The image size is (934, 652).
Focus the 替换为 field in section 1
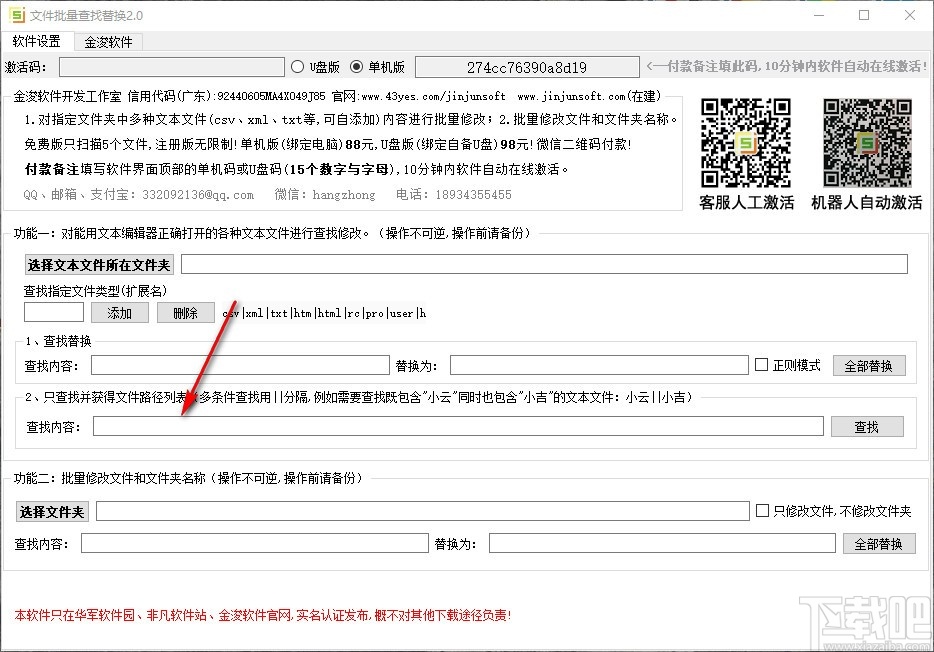(x=599, y=366)
